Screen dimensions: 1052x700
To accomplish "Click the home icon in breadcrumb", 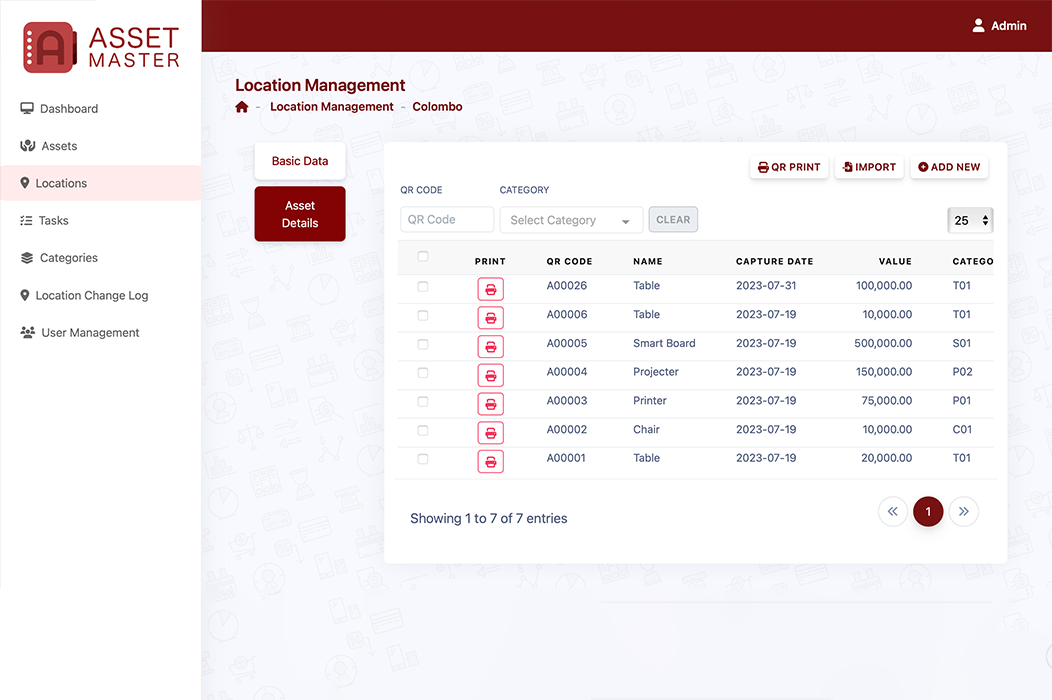I will (x=241, y=107).
